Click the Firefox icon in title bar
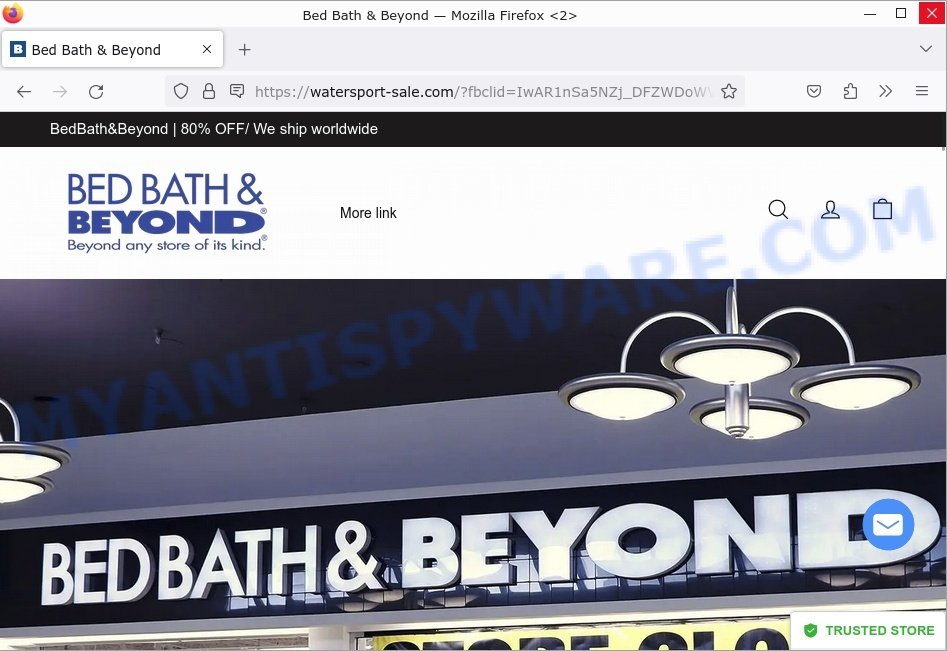The height and width of the screenshot is (651, 947). click(13, 13)
